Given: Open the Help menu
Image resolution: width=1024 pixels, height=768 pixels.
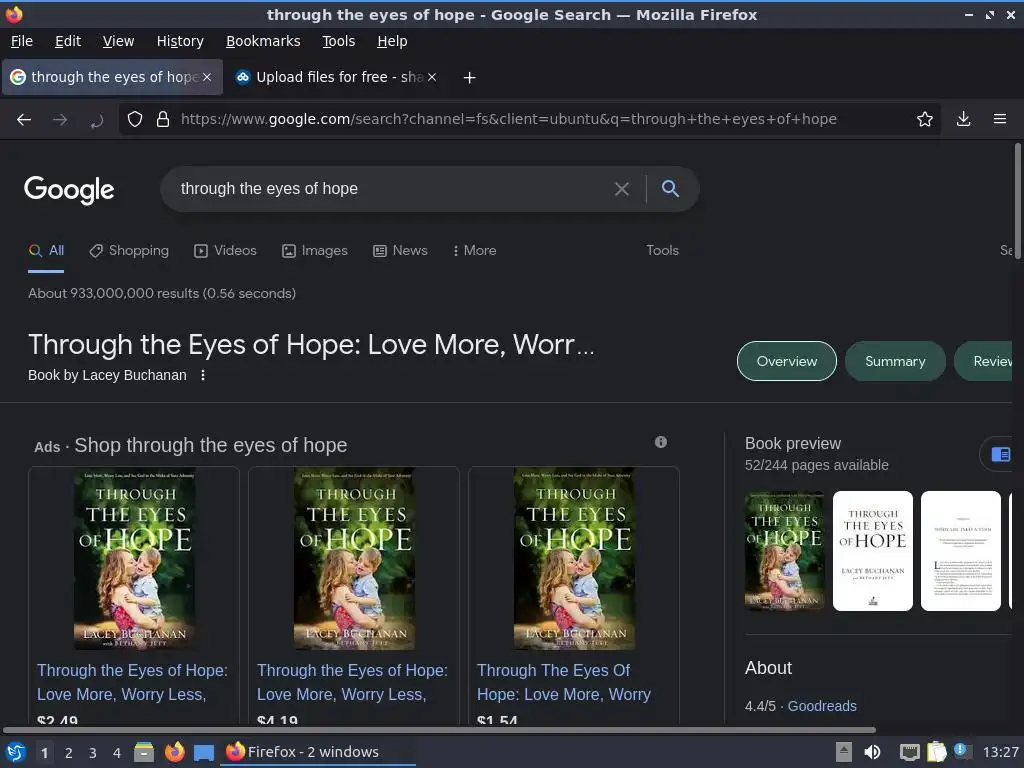Looking at the screenshot, I should (392, 41).
